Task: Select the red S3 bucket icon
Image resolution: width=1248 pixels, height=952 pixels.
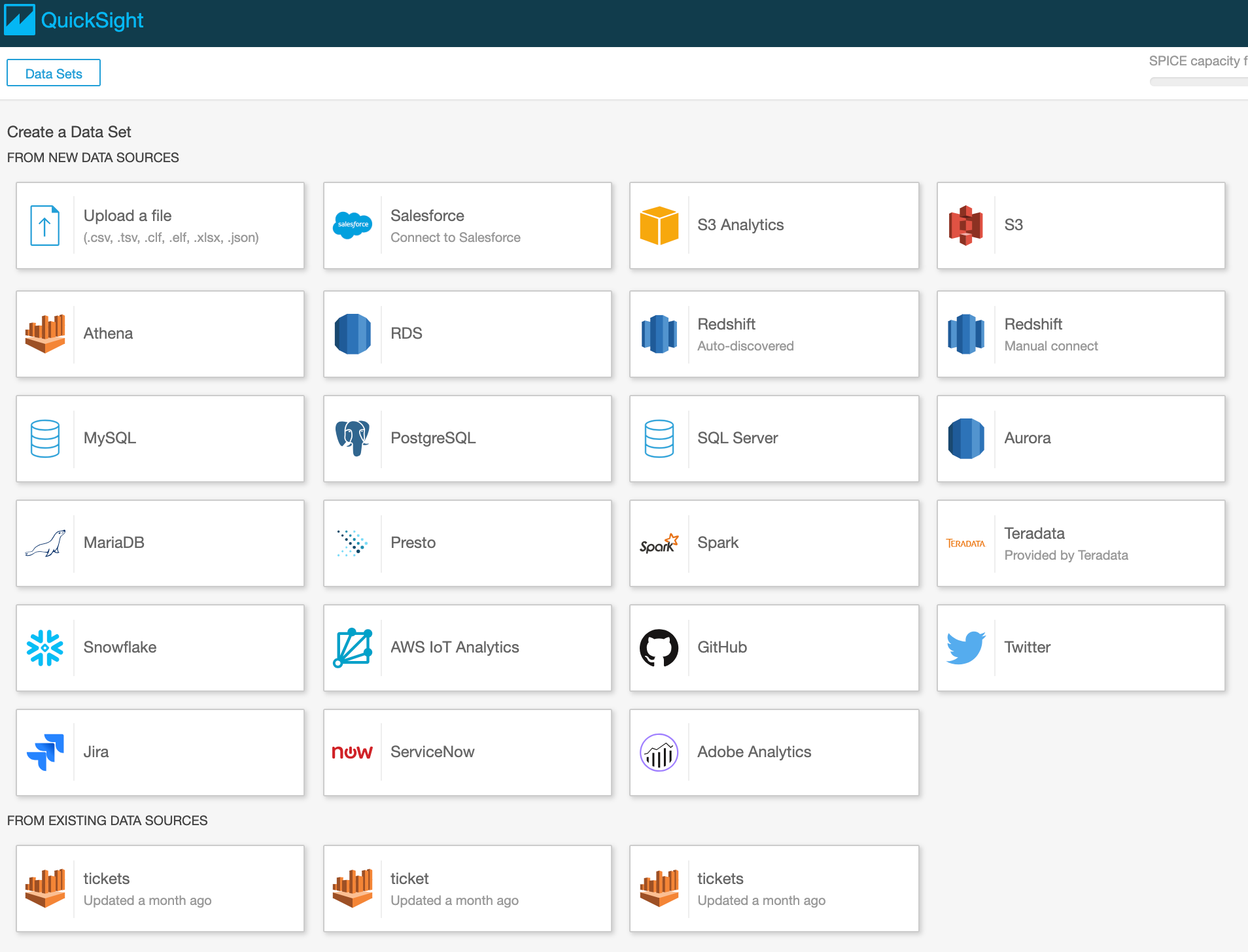Action: 966,226
